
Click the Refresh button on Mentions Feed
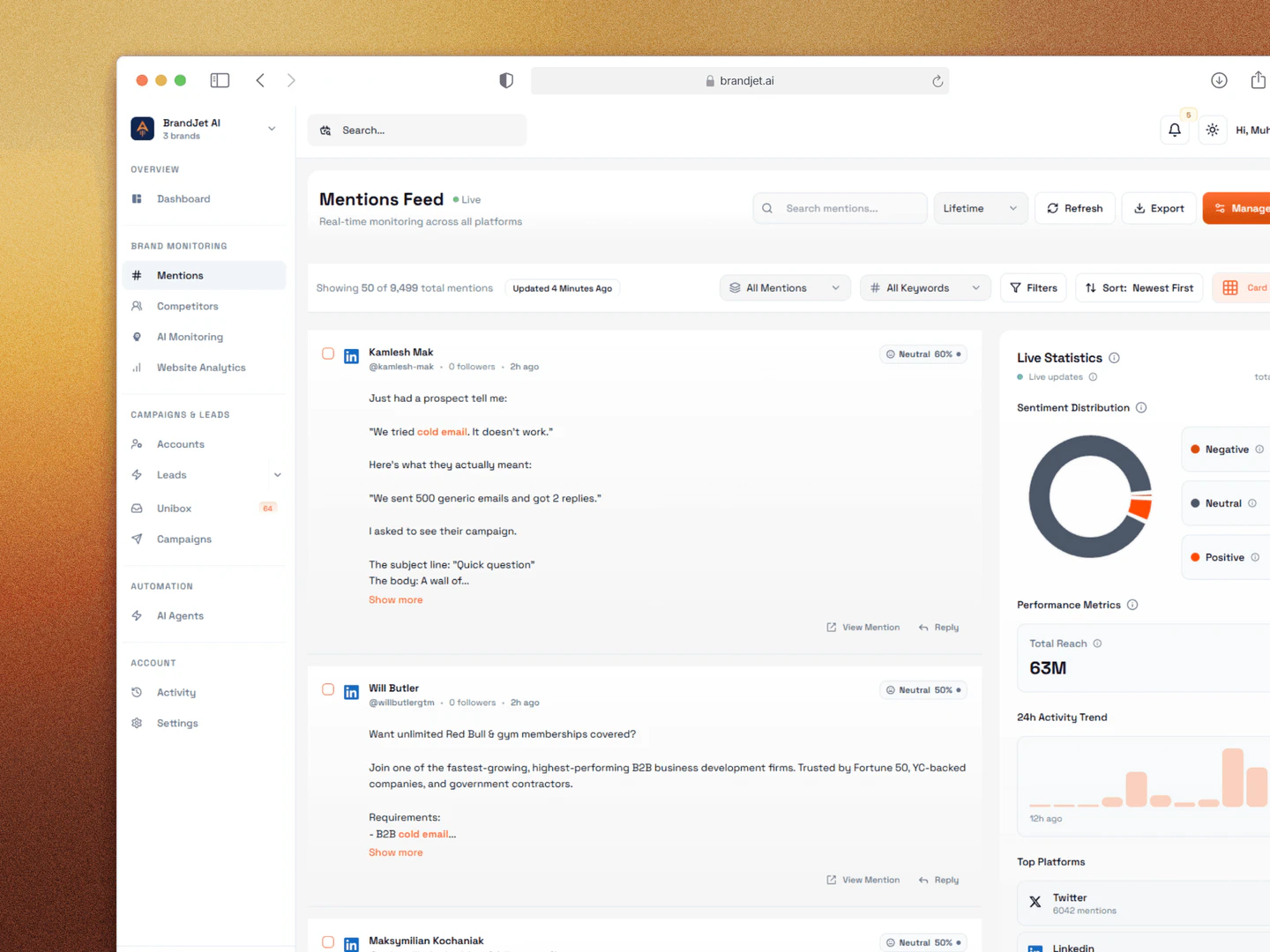coord(1074,208)
